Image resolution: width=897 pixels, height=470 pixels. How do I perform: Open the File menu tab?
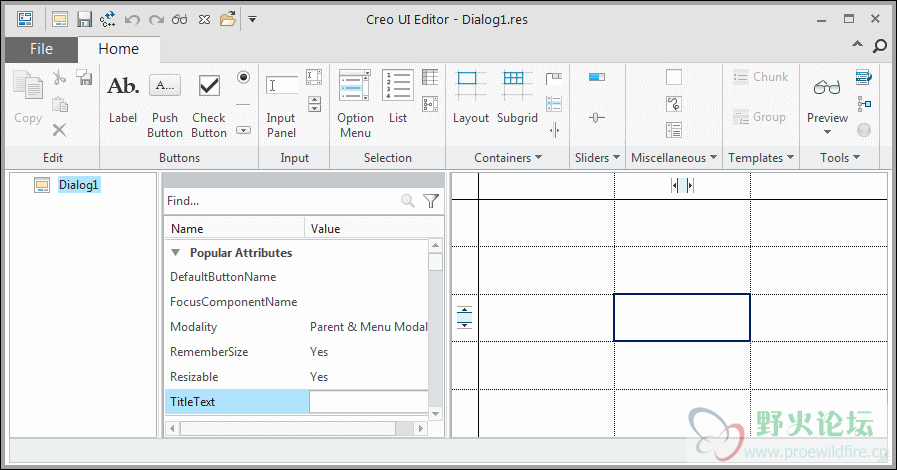coord(41,49)
